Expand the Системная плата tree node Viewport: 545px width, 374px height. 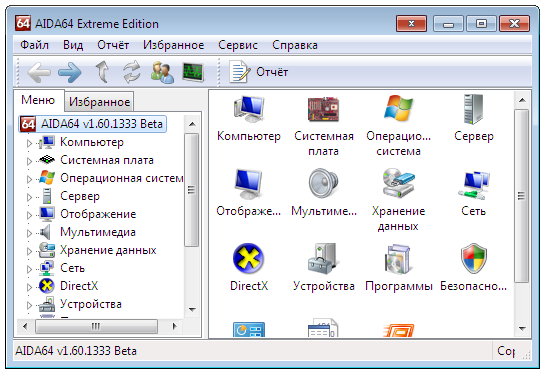(29, 161)
